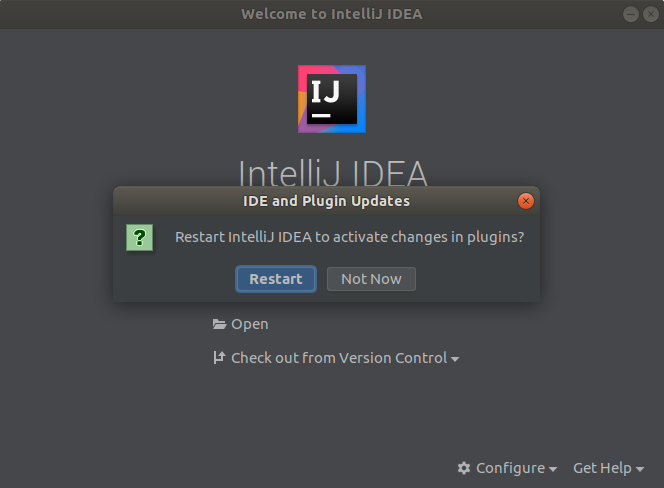This screenshot has height=488, width=664.
Task: Choose Not Now in the dialog
Action: [371, 279]
